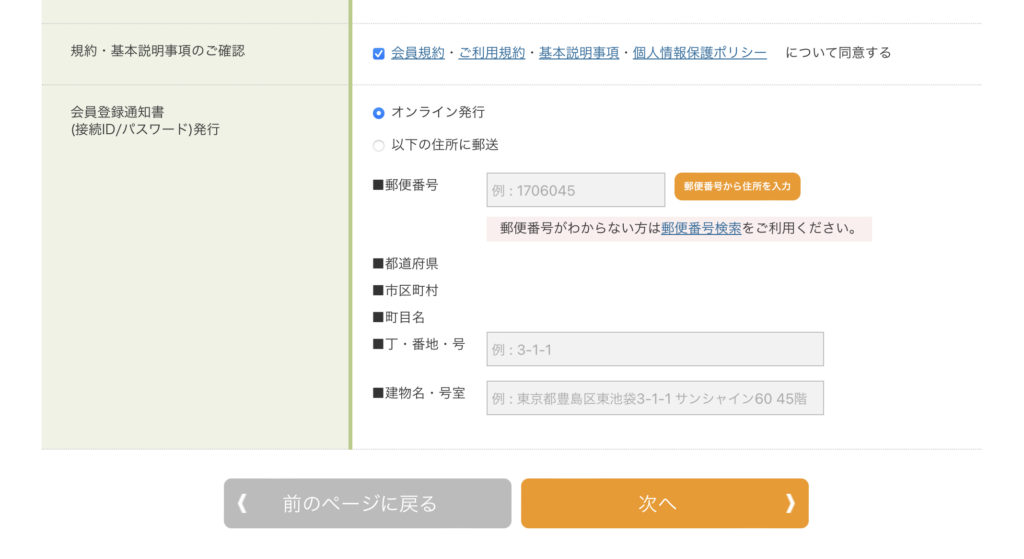The height and width of the screenshot is (559, 1024).
Task: Open the 郵便番号検索 link
Action: coord(701,228)
